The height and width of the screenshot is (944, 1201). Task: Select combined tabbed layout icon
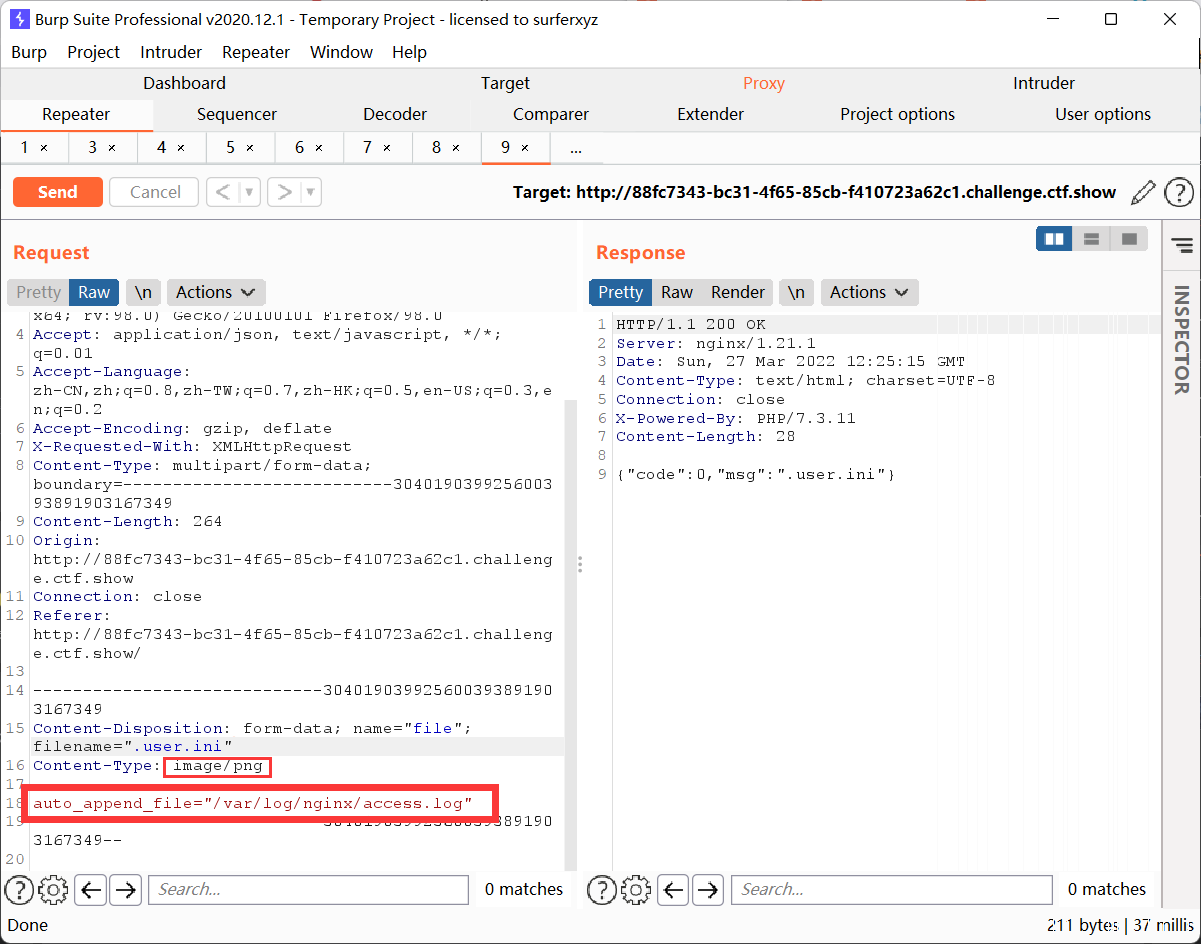[1129, 239]
